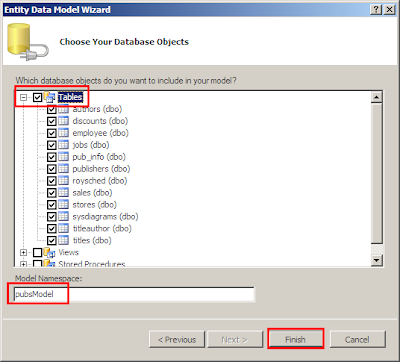Click the employee table icon

64,133
